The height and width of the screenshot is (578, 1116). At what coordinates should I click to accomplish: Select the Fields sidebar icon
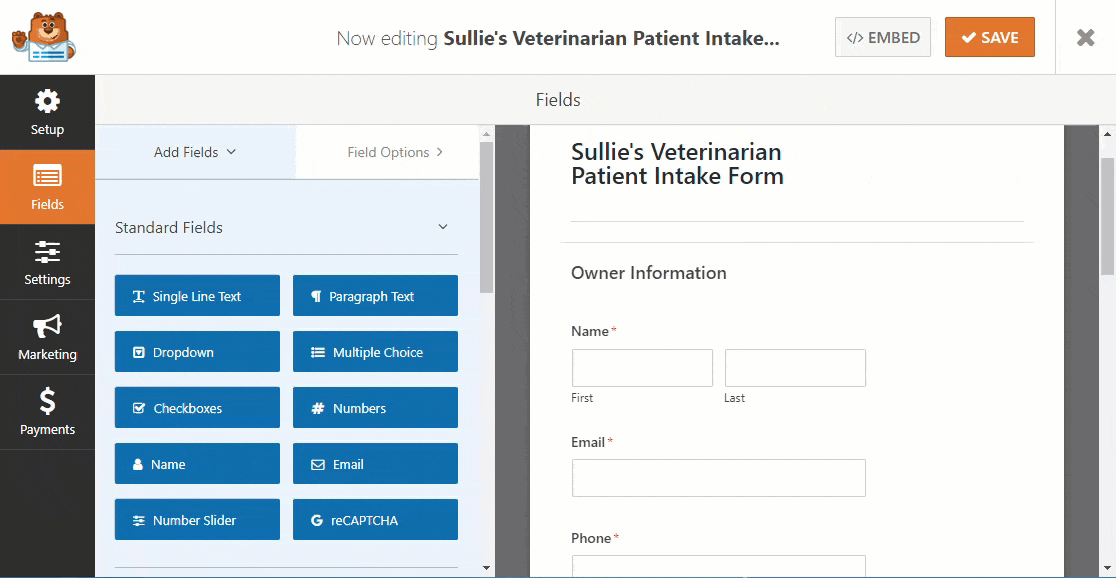click(x=47, y=187)
